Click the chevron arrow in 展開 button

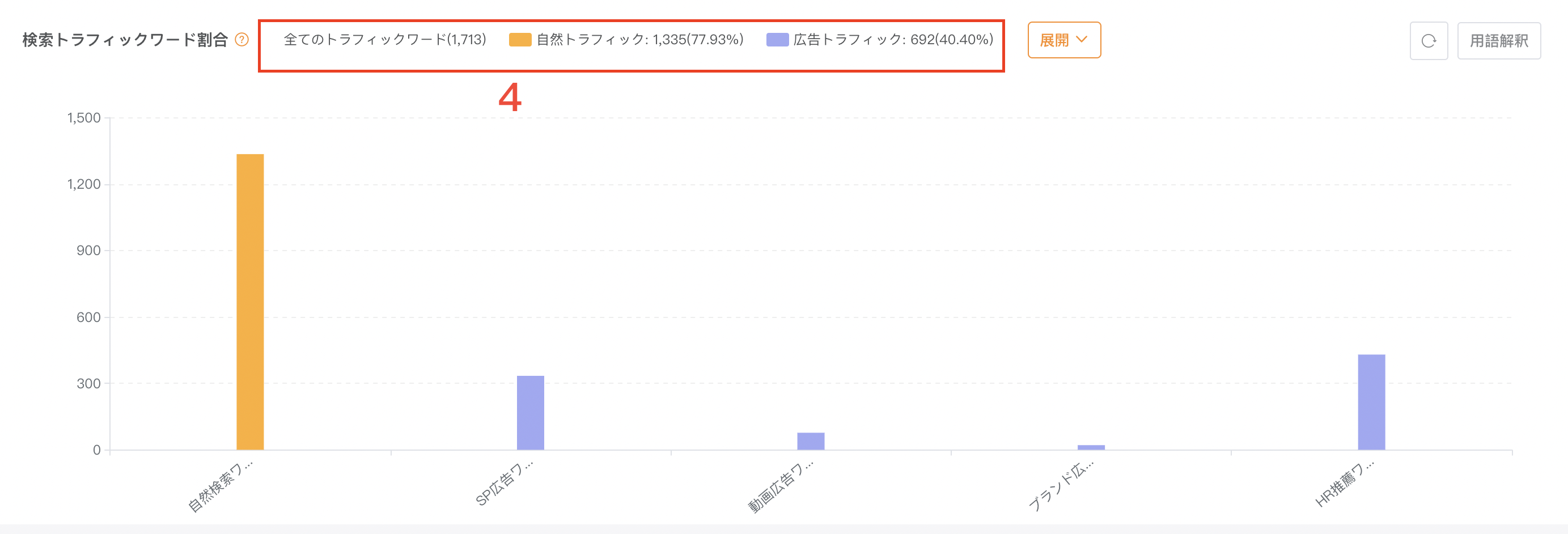pos(1082,40)
